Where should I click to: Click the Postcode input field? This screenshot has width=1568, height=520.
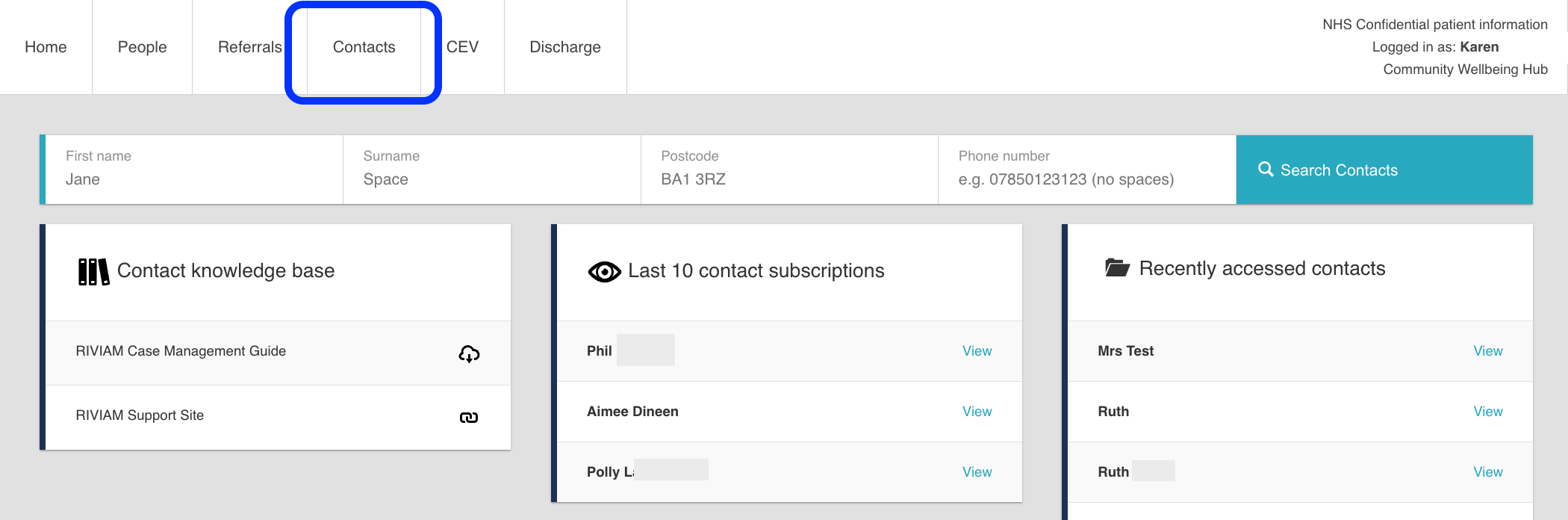[788, 179]
